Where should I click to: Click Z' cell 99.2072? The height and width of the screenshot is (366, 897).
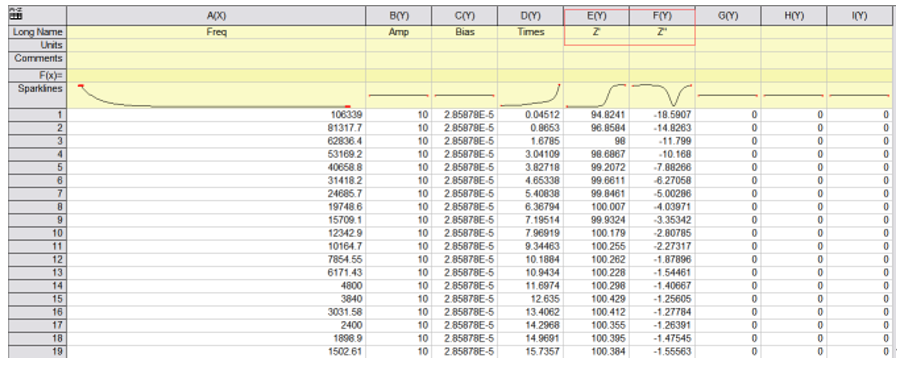point(597,167)
